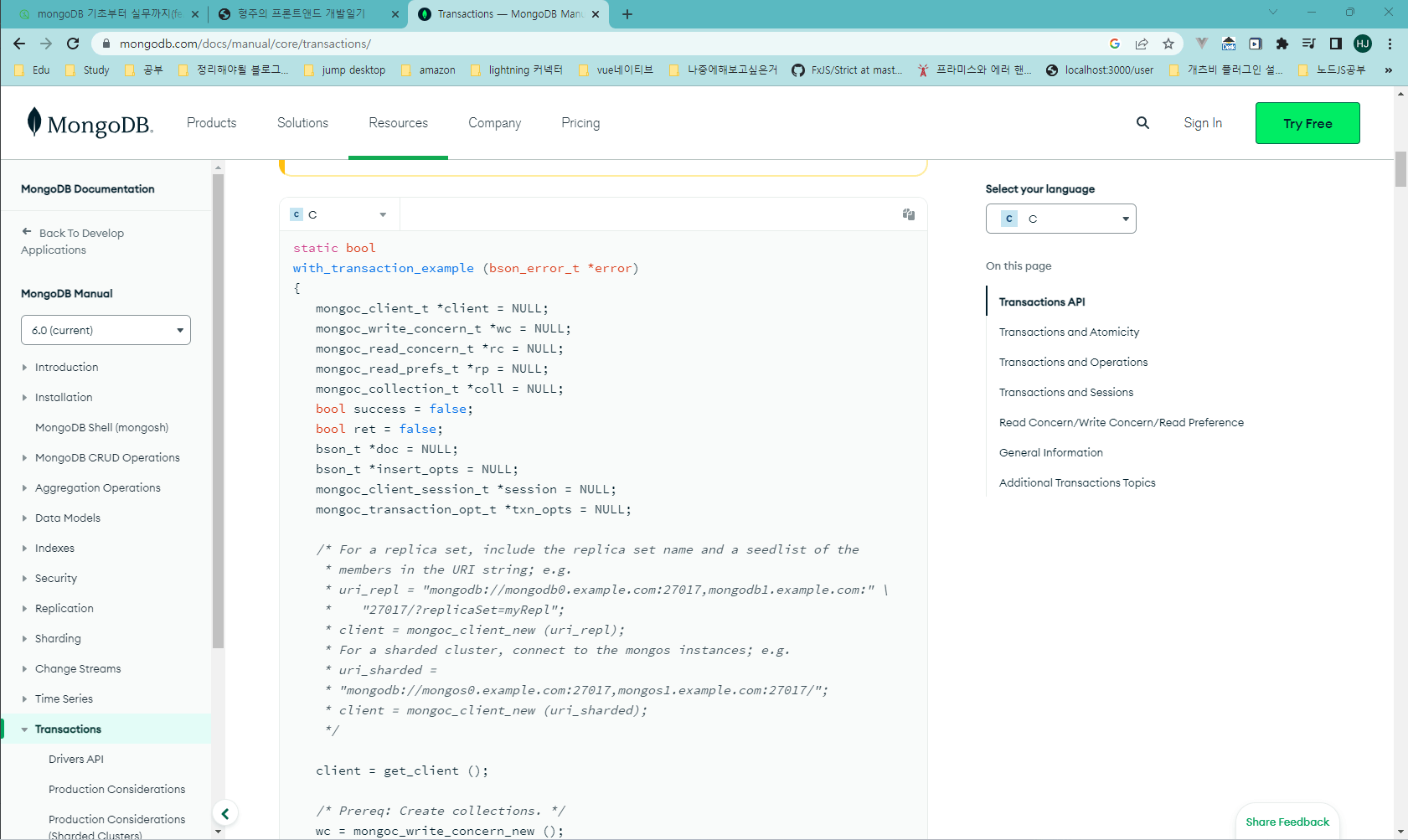Open FxJS/Strict GitHub bookmark
Screen dimensions: 1408x840
[848, 70]
